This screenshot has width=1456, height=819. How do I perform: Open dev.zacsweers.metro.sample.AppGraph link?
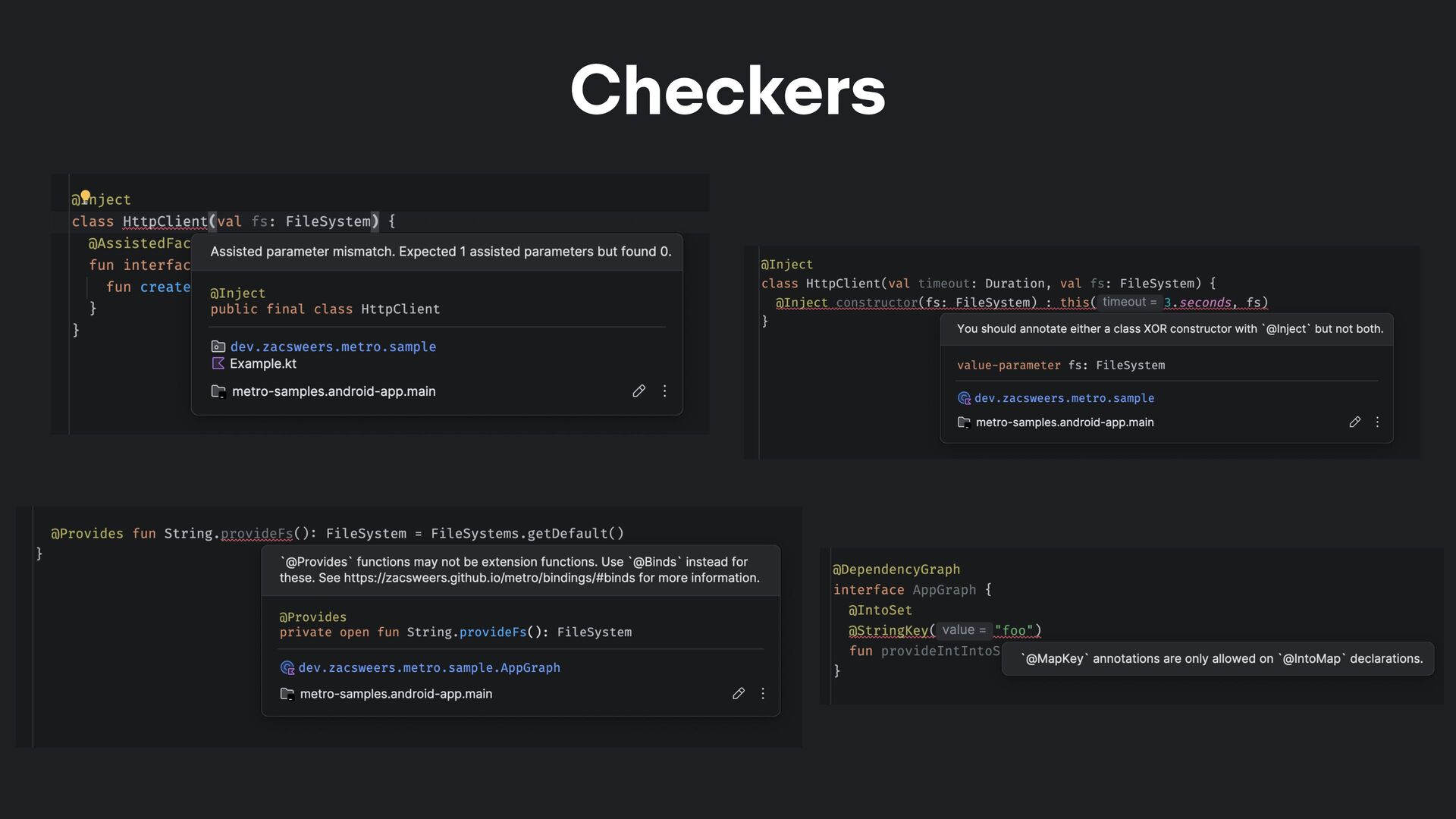pos(429,668)
